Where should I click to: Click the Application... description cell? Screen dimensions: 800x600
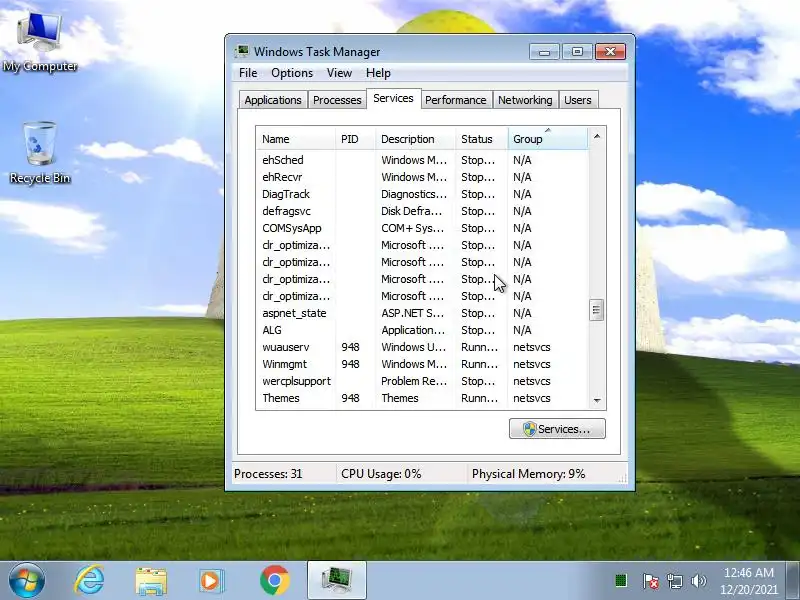(414, 330)
